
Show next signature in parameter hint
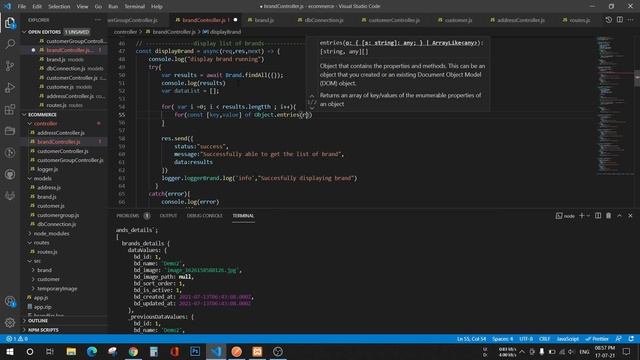[x=312, y=109]
